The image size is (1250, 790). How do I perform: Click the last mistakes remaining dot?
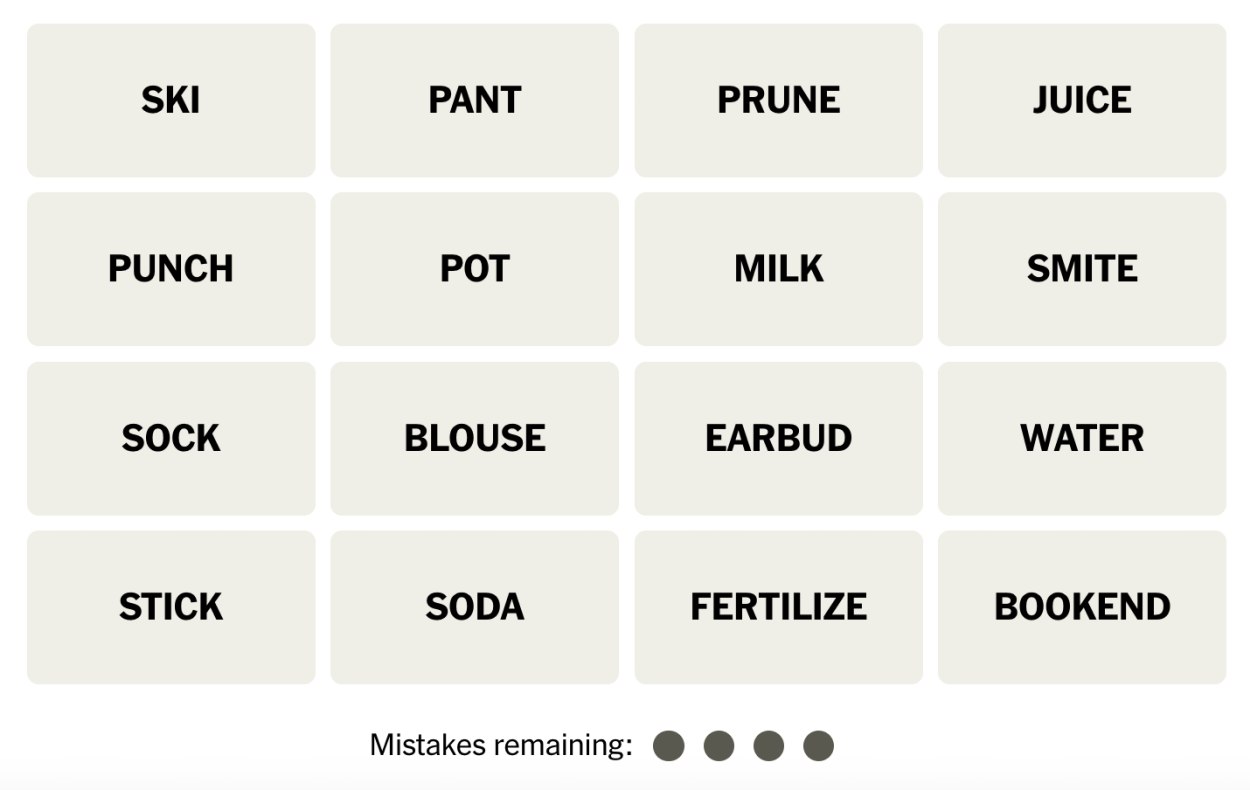tap(818, 746)
